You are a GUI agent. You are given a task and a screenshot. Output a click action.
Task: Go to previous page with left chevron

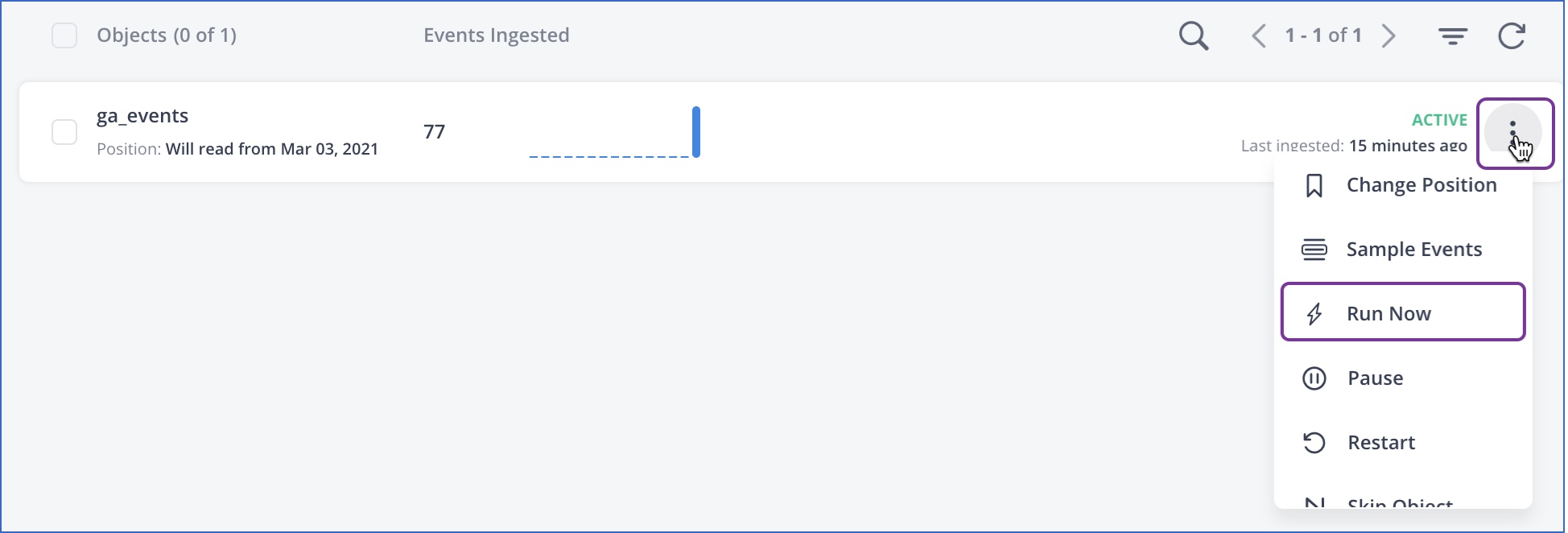pos(1258,35)
